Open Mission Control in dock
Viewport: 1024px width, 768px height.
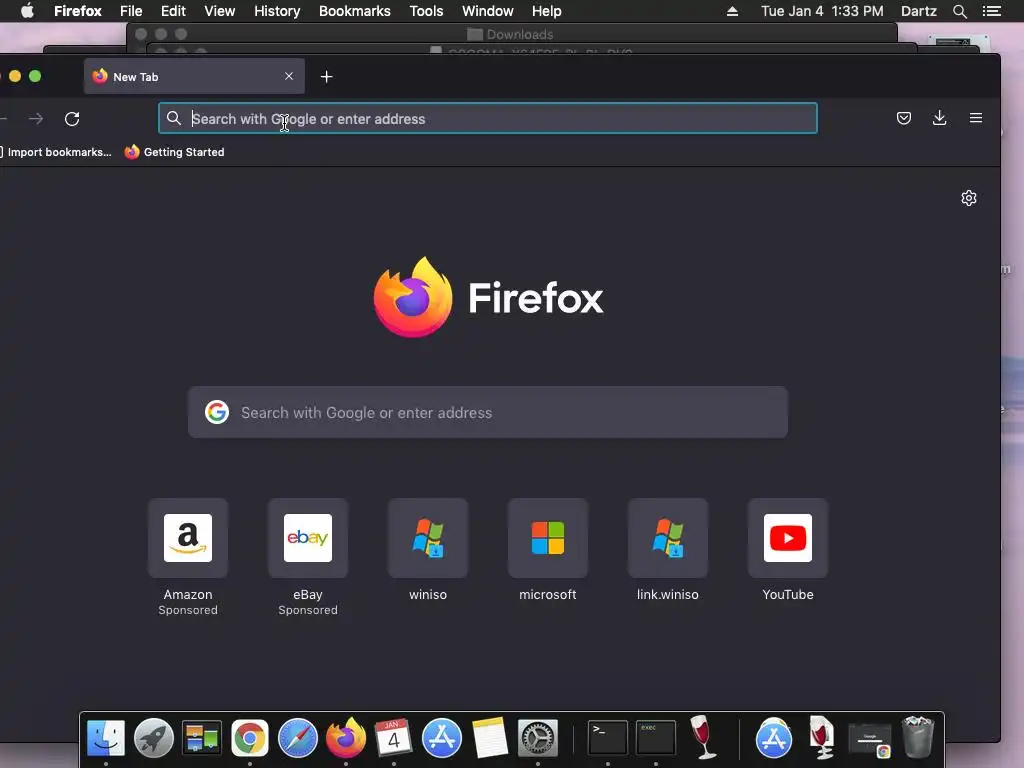(x=202, y=738)
